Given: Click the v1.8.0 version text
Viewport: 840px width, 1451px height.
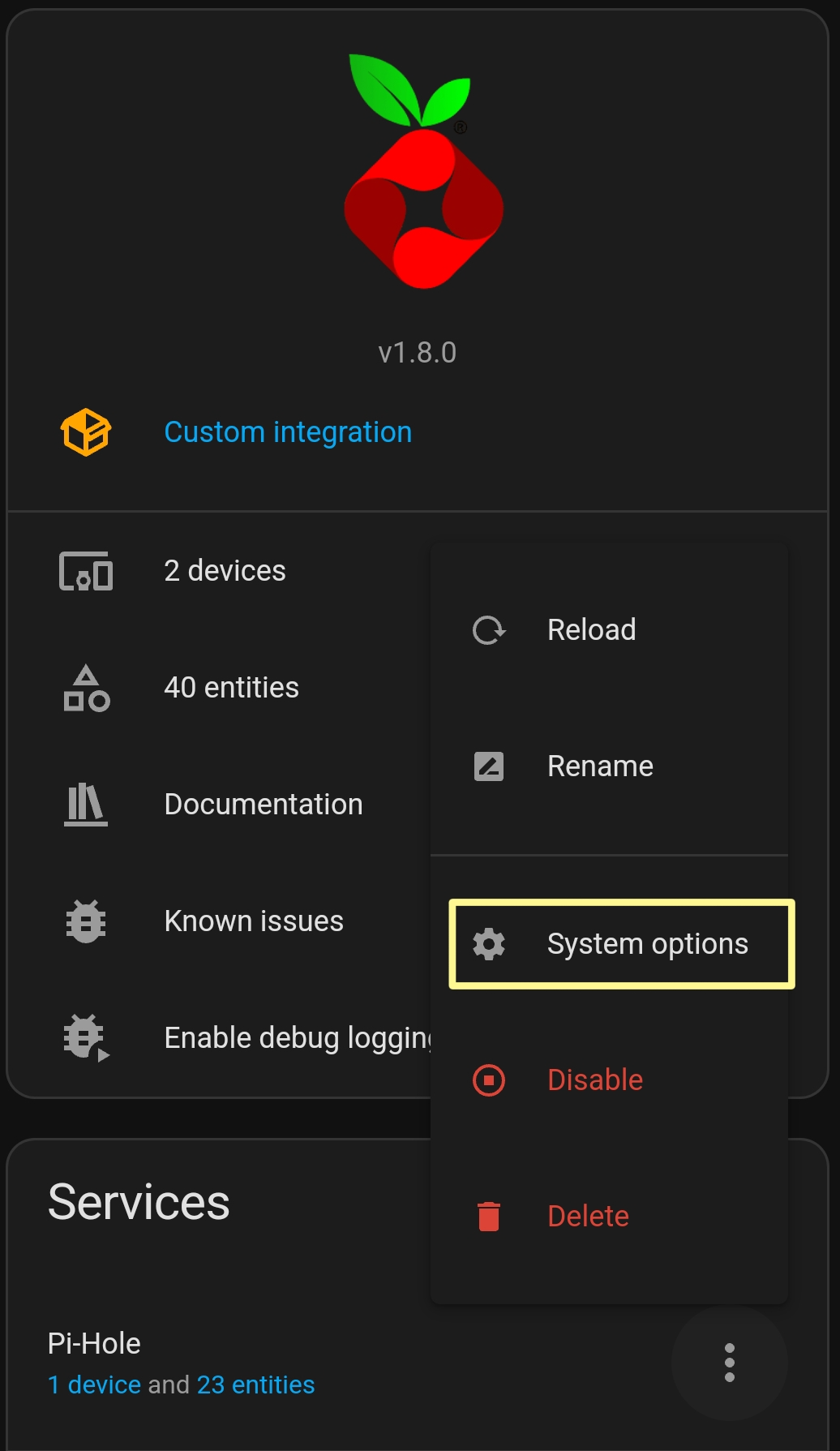Looking at the screenshot, I should (x=418, y=353).
